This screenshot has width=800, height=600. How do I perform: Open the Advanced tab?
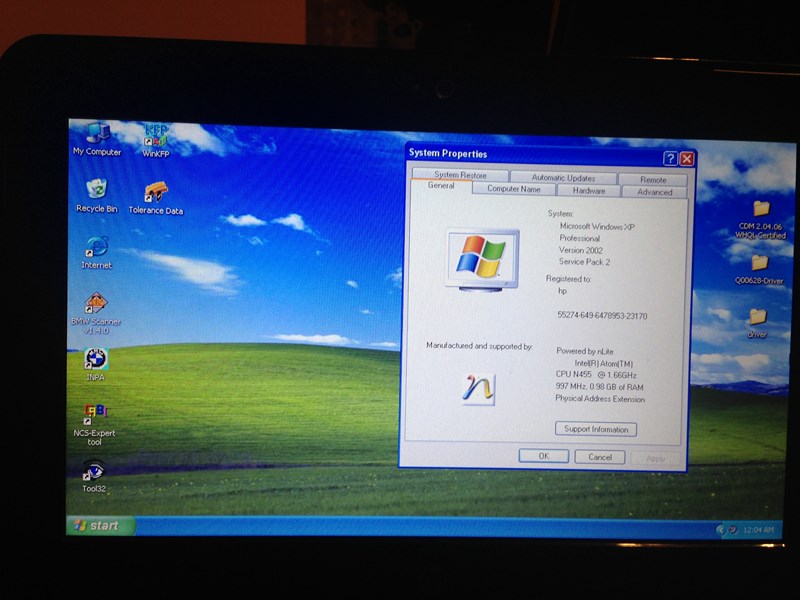pos(655,192)
